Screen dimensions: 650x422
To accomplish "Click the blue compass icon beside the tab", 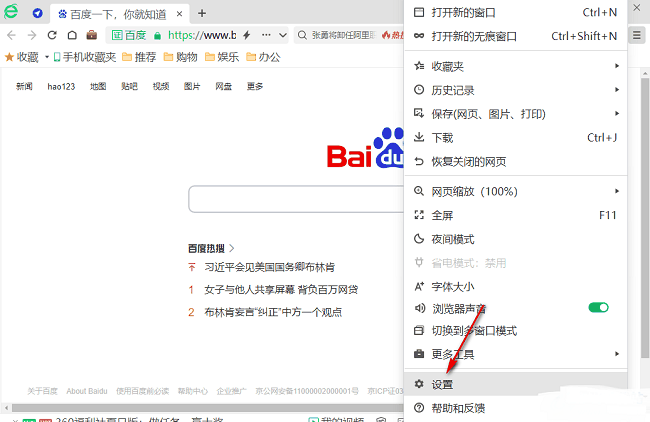I will click(37, 13).
